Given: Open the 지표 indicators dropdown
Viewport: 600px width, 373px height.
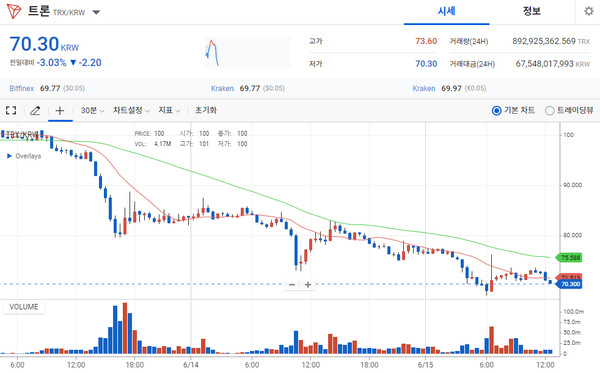Looking at the screenshot, I should tap(169, 111).
